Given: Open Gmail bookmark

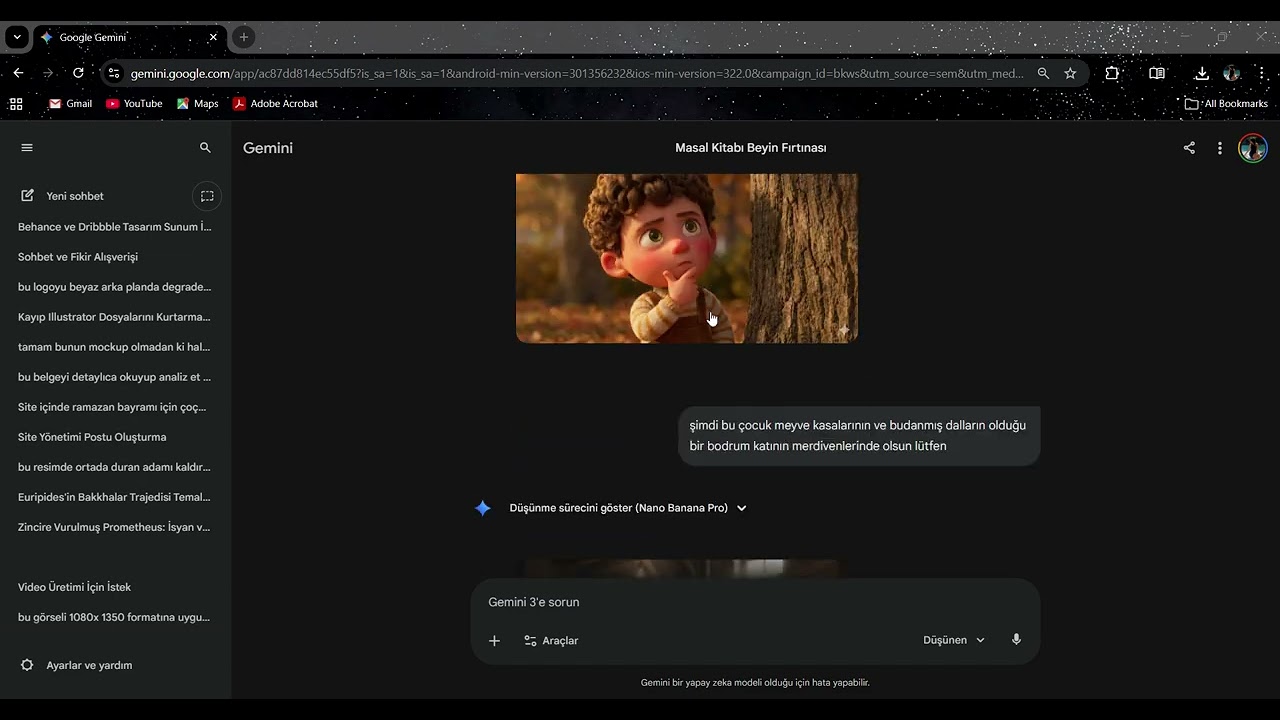Looking at the screenshot, I should tap(70, 104).
